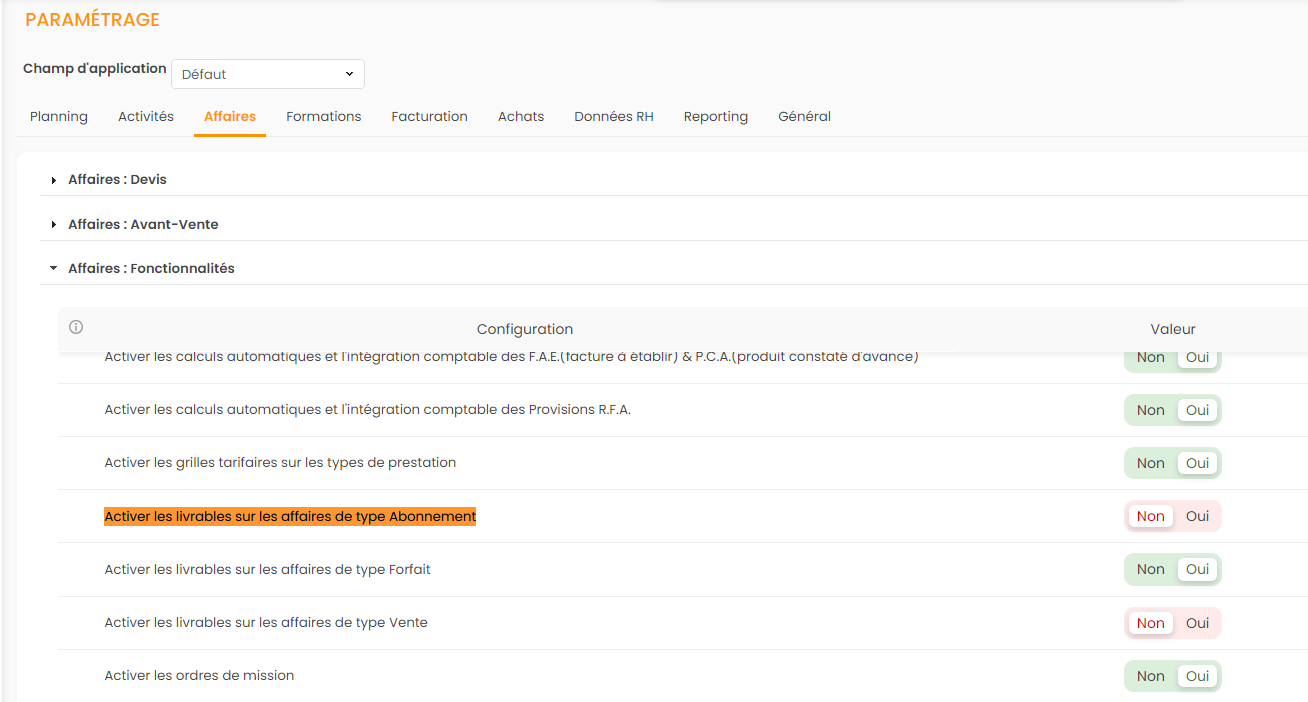Switch to Données RH tab
The image size is (1308, 702).
pos(613,117)
